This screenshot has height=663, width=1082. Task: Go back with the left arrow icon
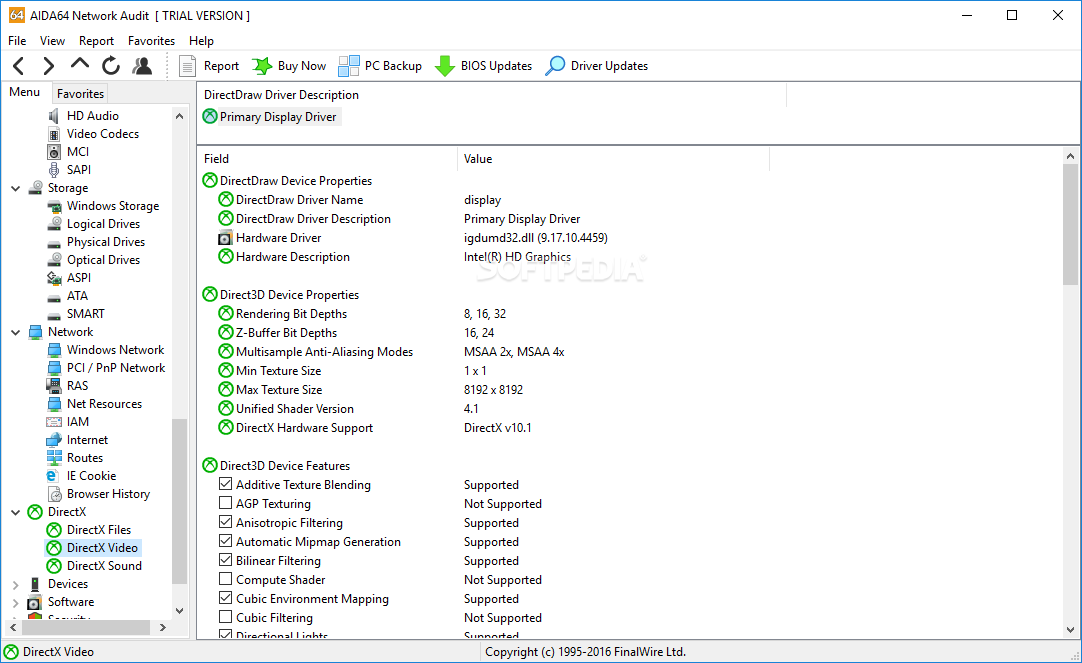(x=19, y=66)
